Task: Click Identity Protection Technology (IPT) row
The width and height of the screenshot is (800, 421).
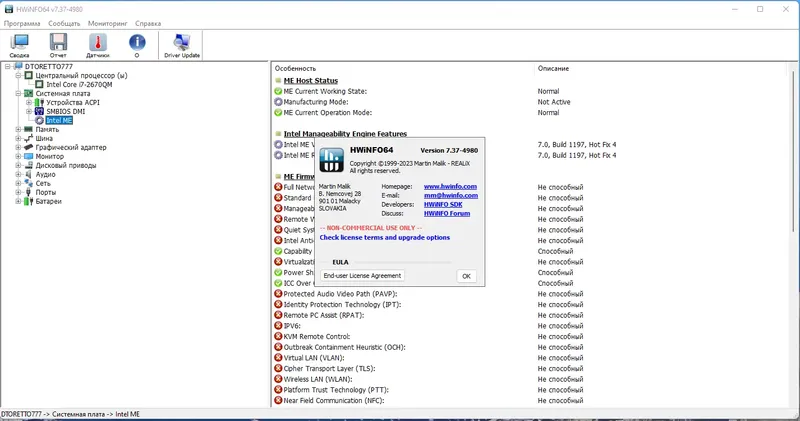Action: [x=531, y=305]
